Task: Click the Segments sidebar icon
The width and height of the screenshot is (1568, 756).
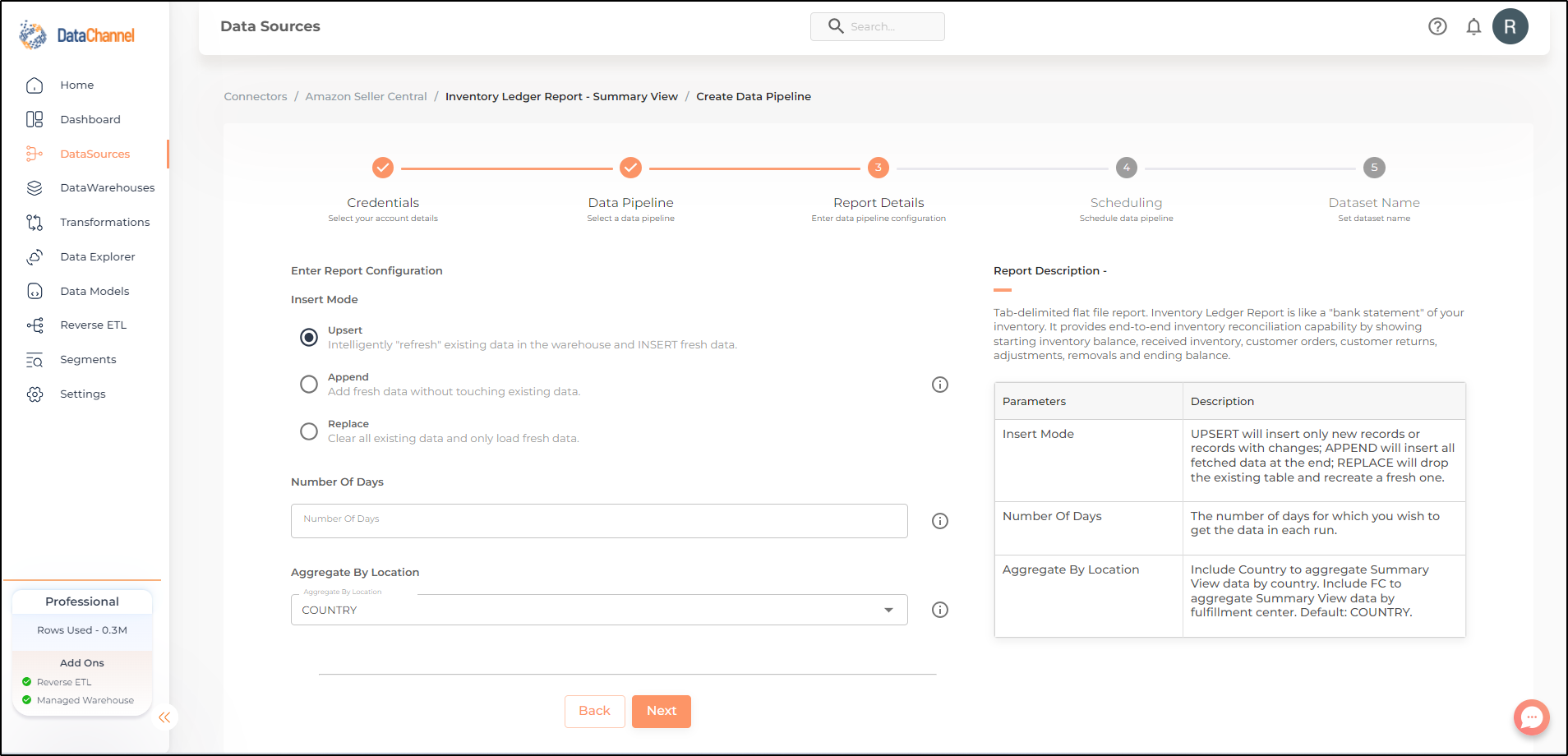Action: pos(35,360)
